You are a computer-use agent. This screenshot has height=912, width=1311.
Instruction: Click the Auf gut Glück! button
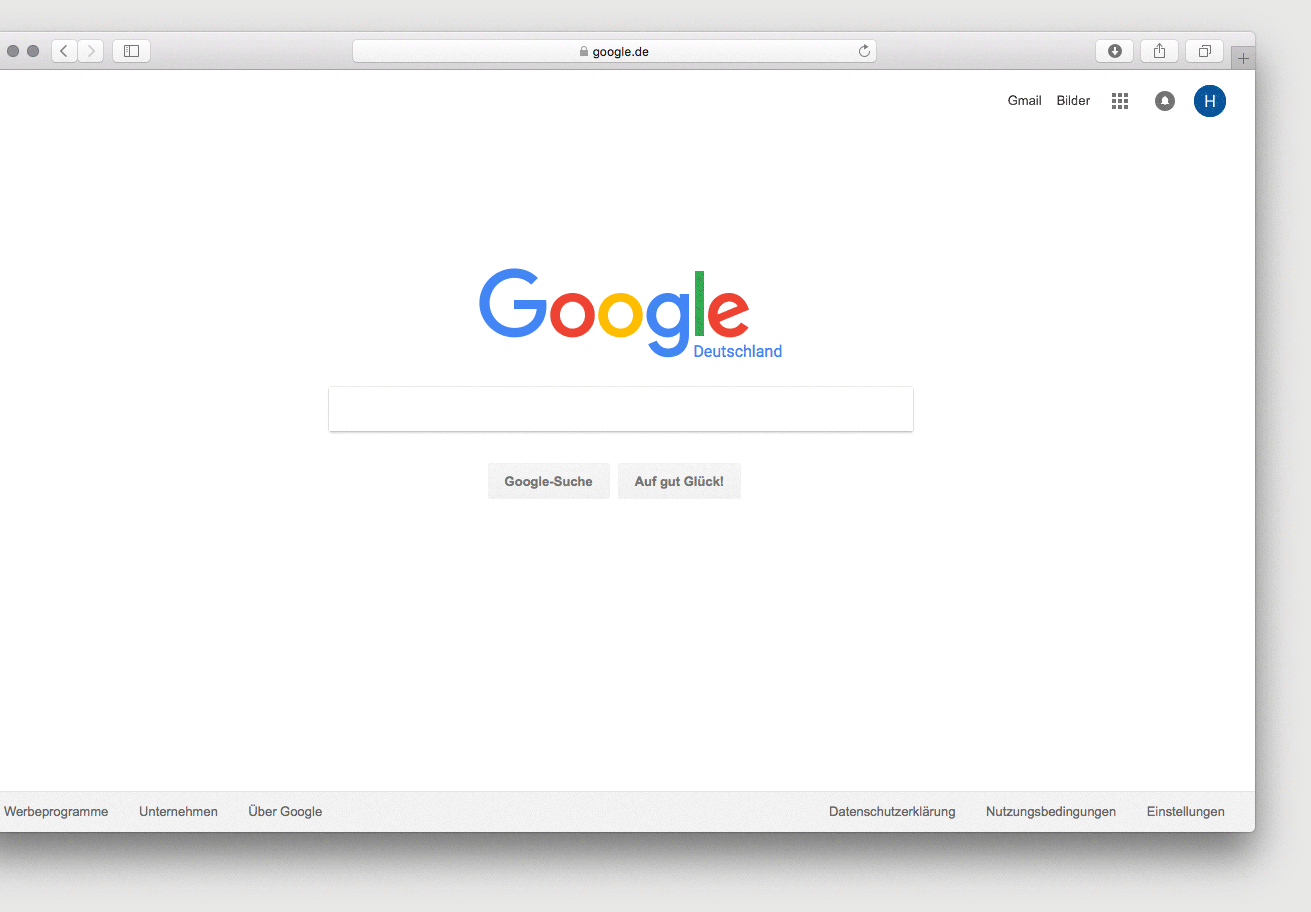[x=679, y=481]
